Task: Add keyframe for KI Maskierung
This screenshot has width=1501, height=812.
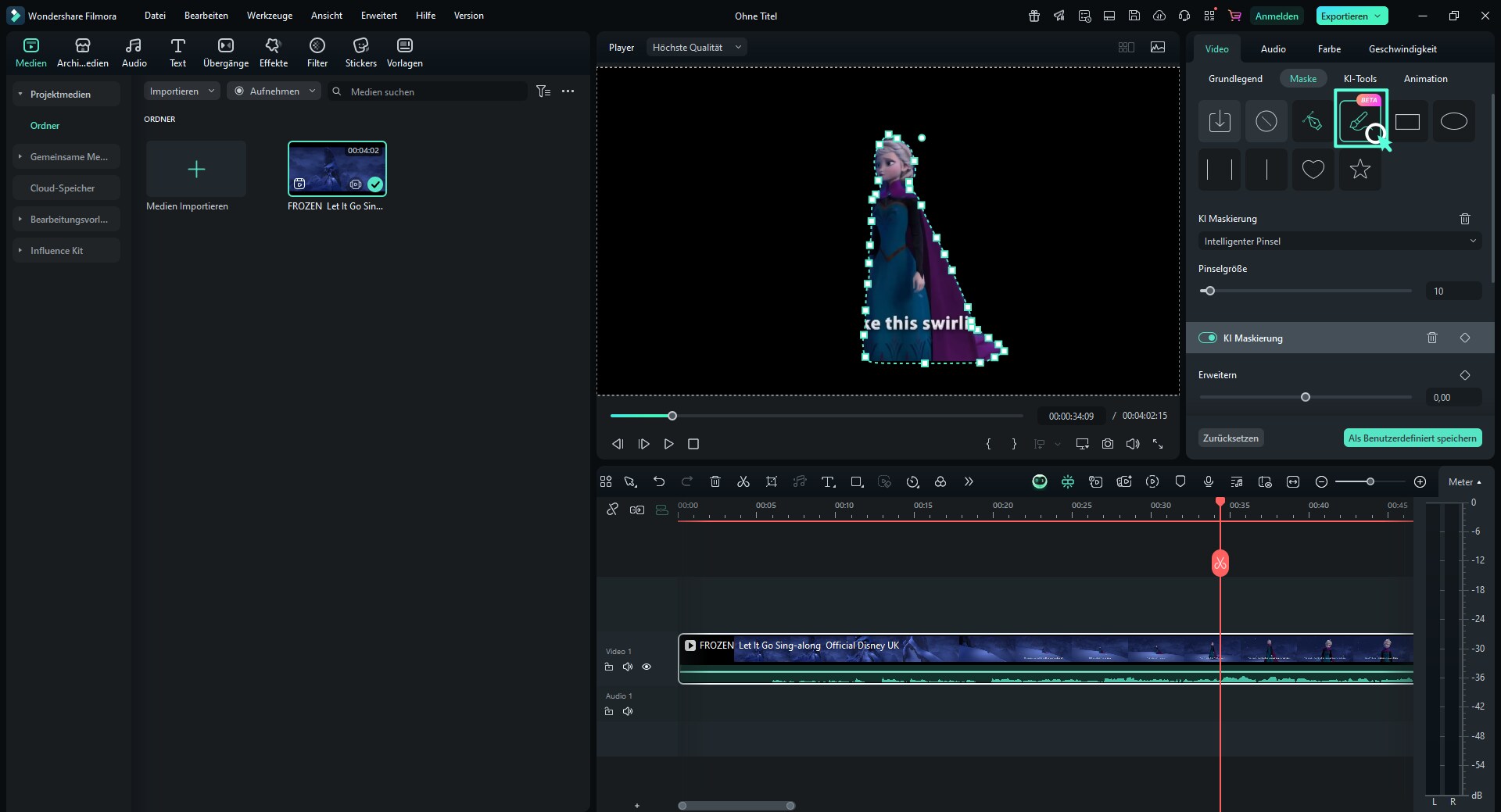Action: 1465,338
